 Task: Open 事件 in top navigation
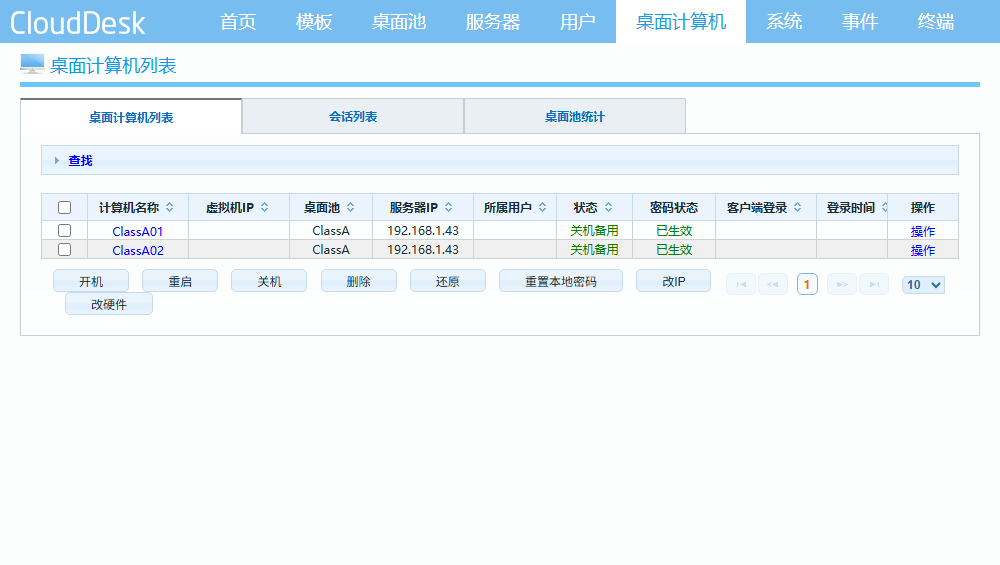point(860,22)
